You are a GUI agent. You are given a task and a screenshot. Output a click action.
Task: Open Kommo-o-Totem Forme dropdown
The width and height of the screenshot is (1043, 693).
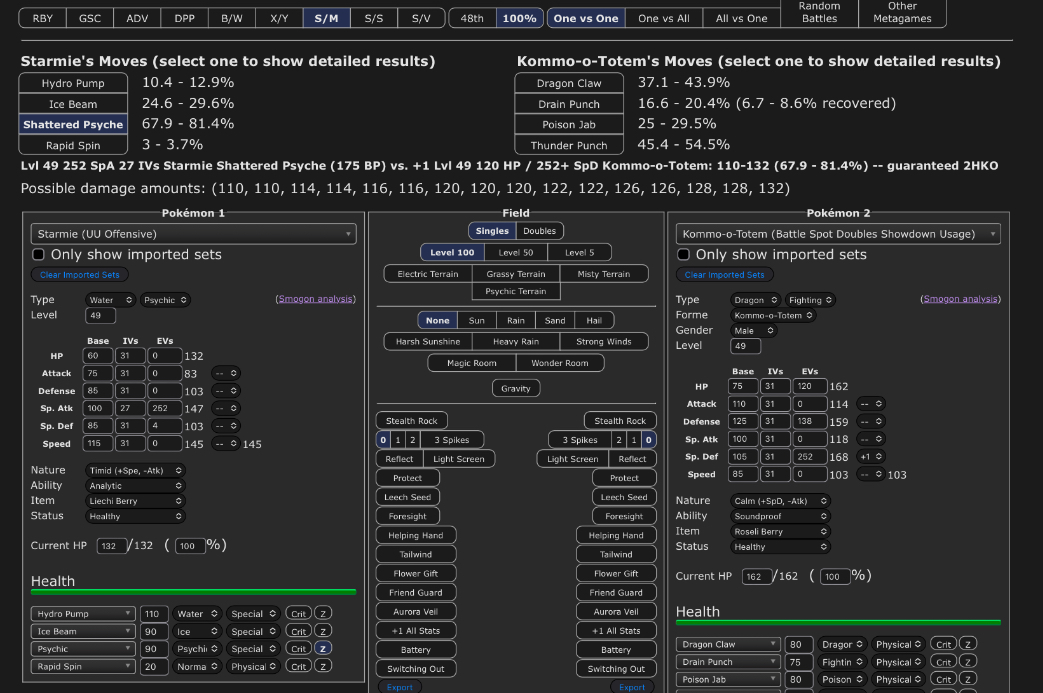773,315
